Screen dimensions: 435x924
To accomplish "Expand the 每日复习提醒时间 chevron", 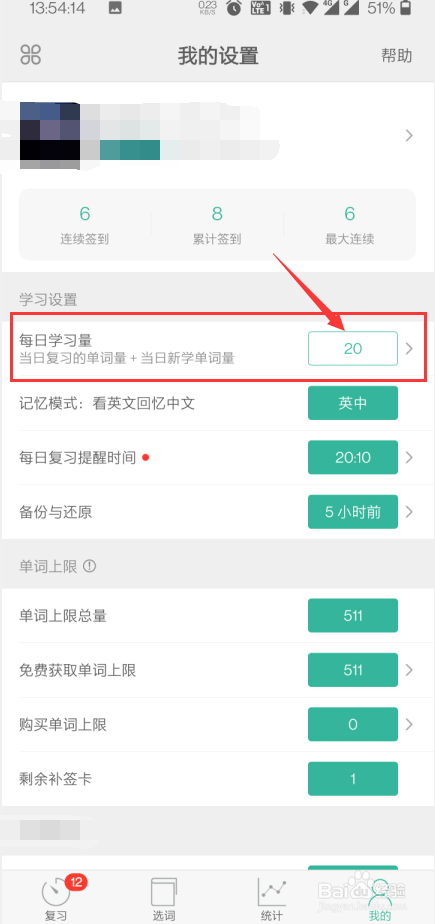I will tap(410, 457).
